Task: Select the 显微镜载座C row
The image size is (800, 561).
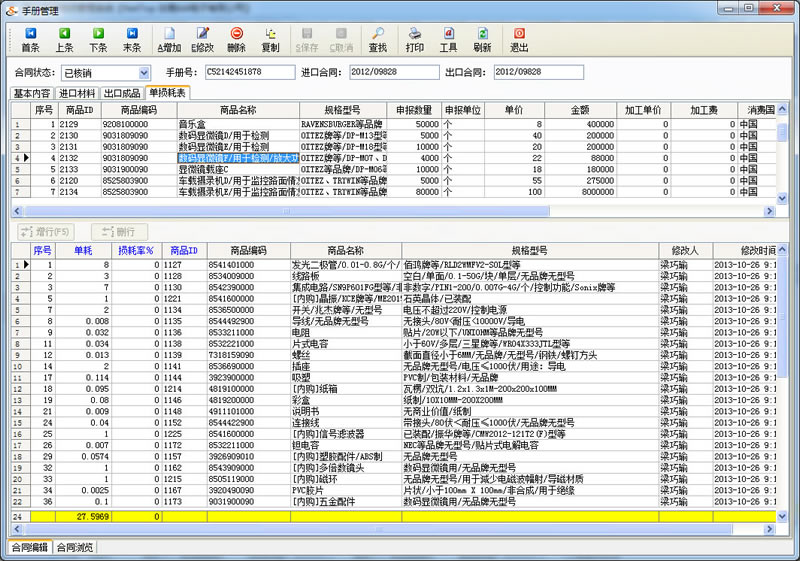Action: pos(393,169)
